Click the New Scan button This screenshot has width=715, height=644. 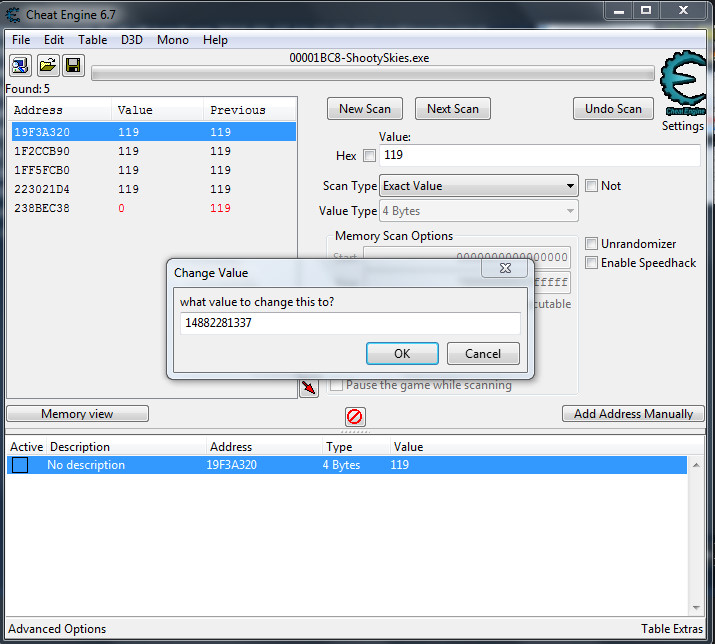coord(365,109)
